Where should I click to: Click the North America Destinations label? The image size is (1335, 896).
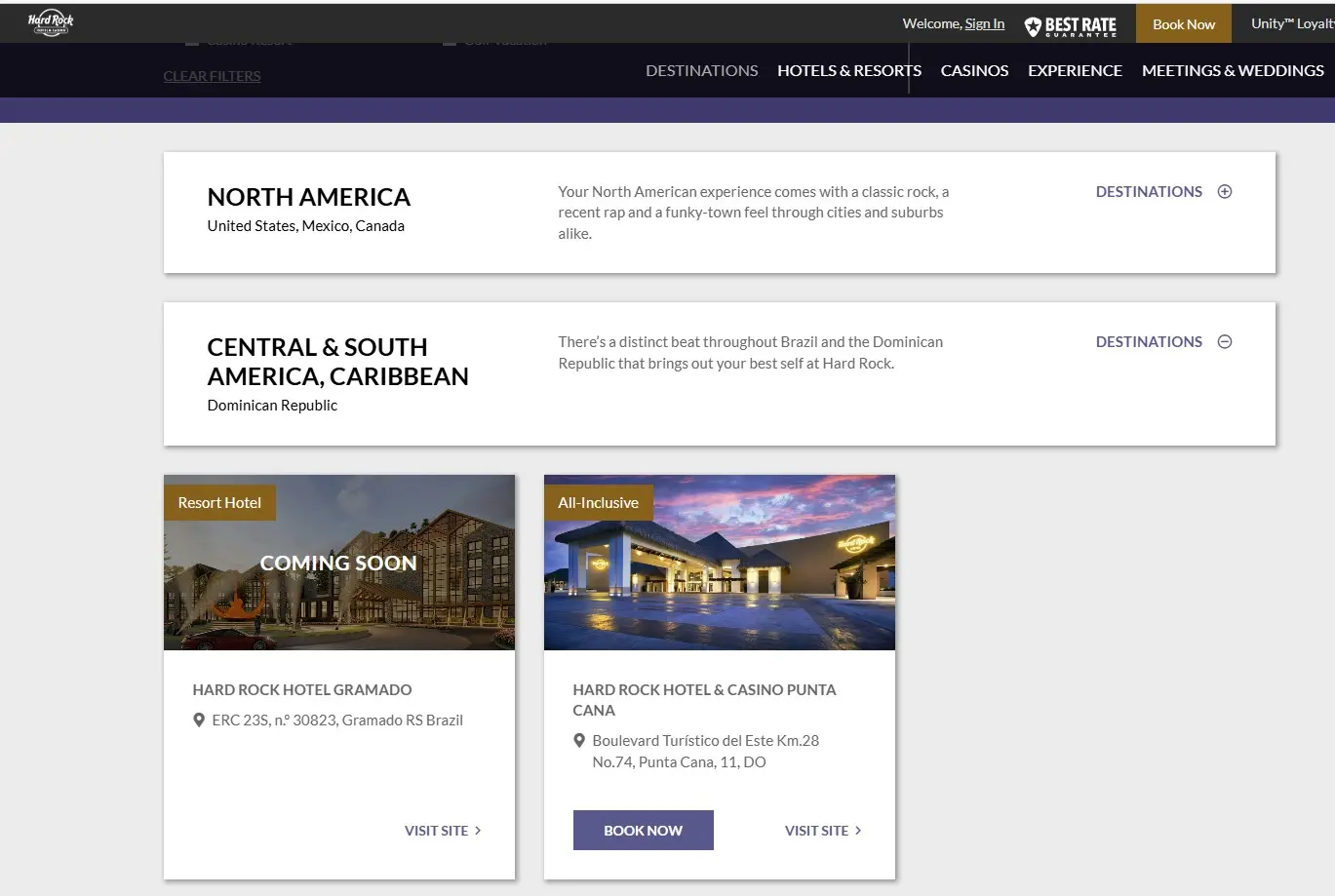[1149, 192]
